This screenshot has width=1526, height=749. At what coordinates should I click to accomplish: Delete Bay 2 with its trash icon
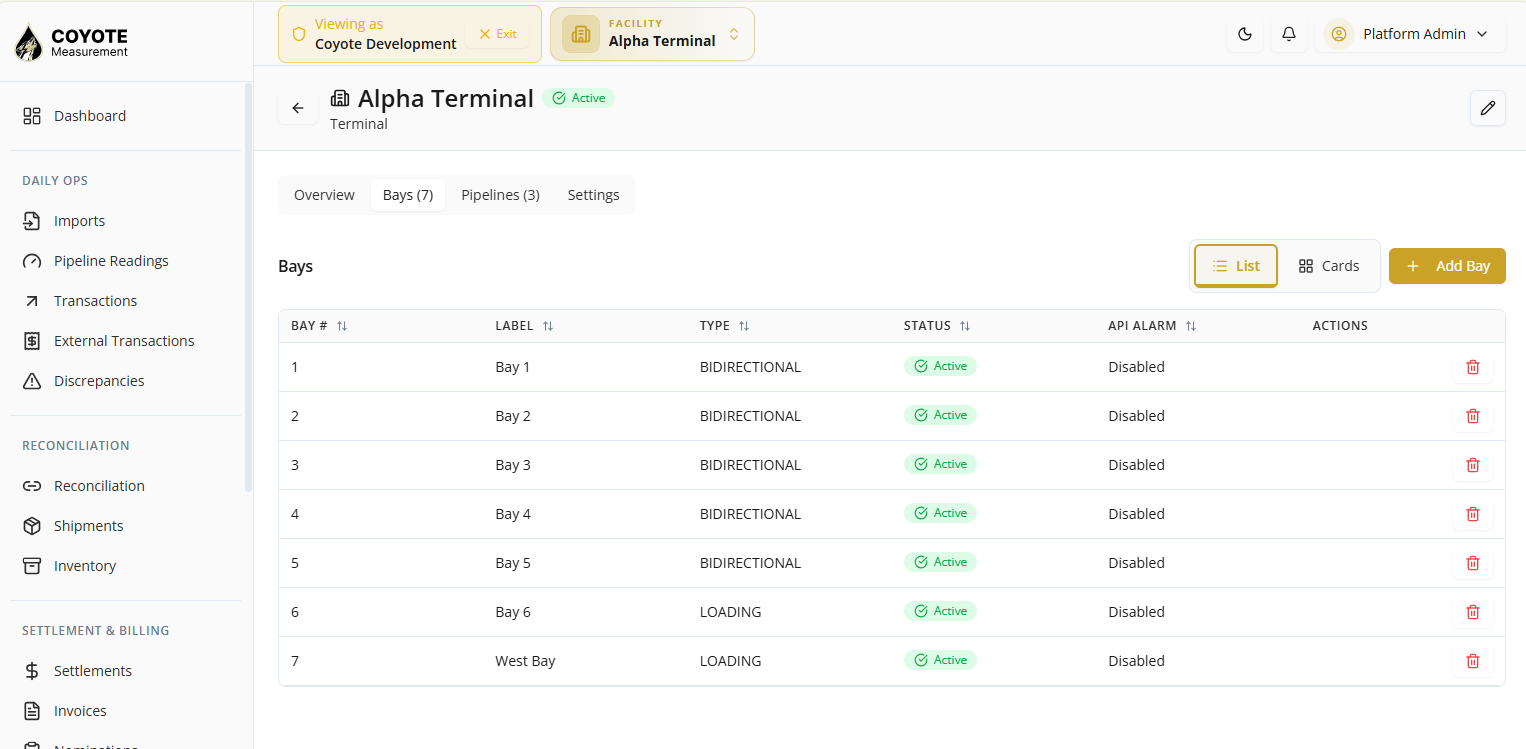click(1472, 416)
